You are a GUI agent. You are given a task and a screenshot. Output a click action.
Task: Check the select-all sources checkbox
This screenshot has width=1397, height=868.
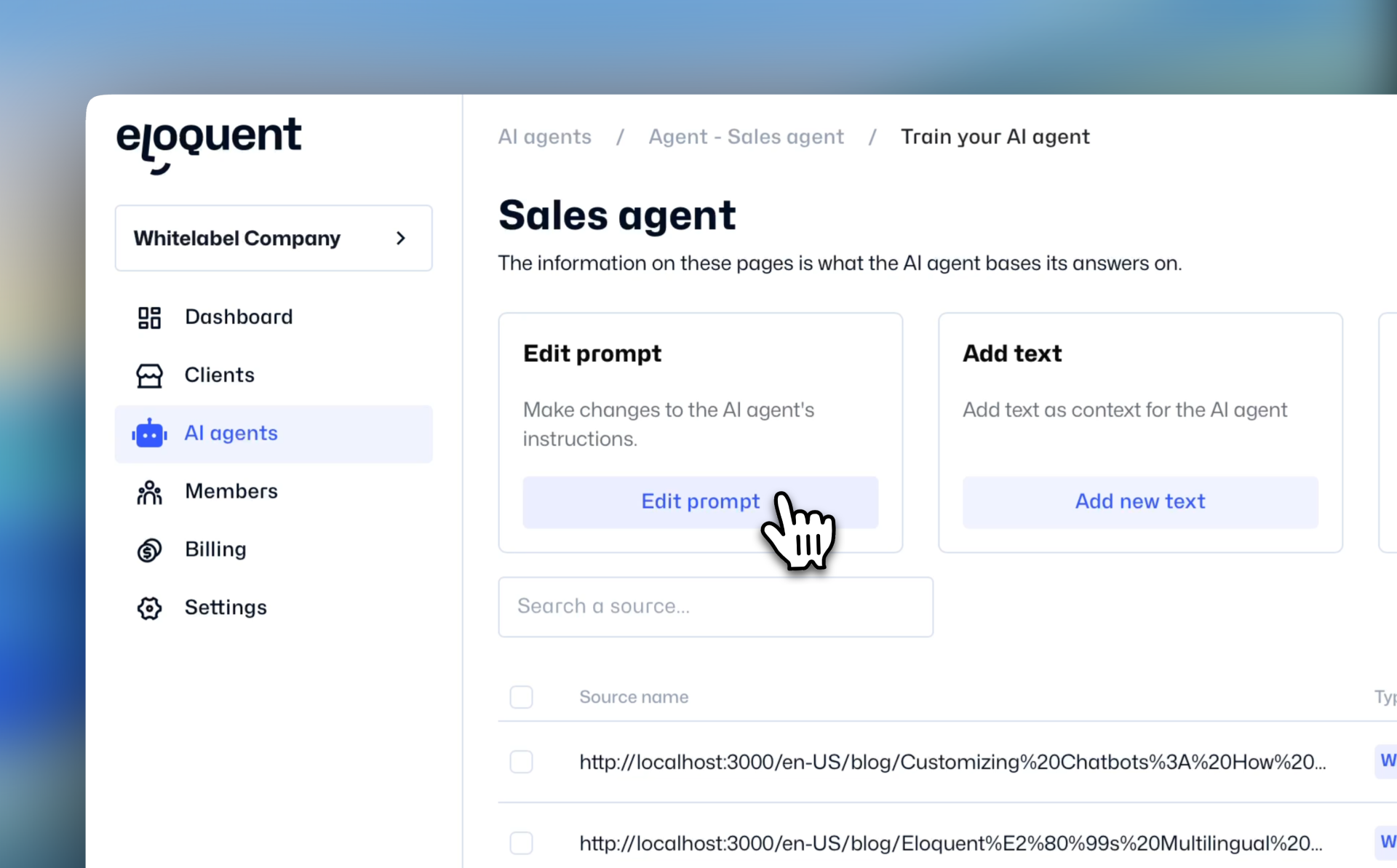tap(522, 696)
